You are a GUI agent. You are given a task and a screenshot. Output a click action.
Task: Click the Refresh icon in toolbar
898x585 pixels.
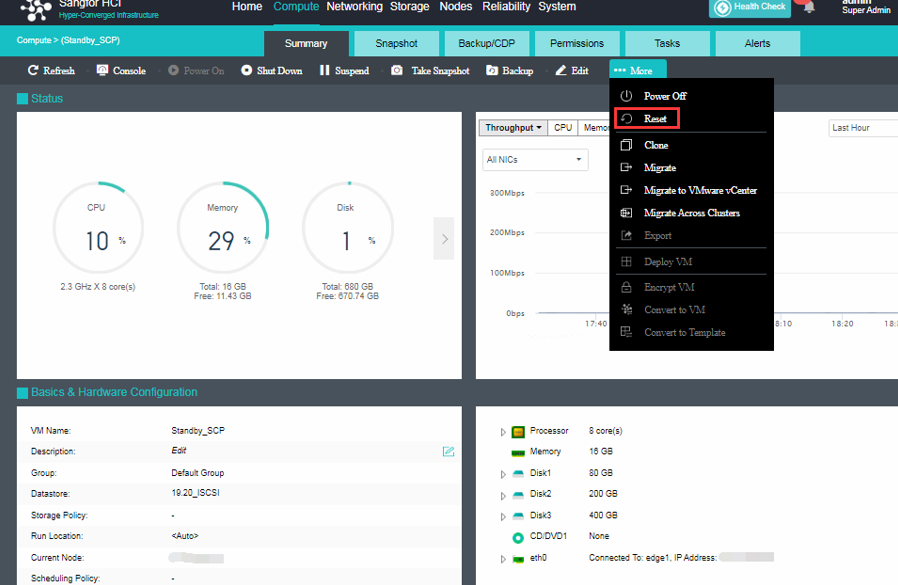33,71
